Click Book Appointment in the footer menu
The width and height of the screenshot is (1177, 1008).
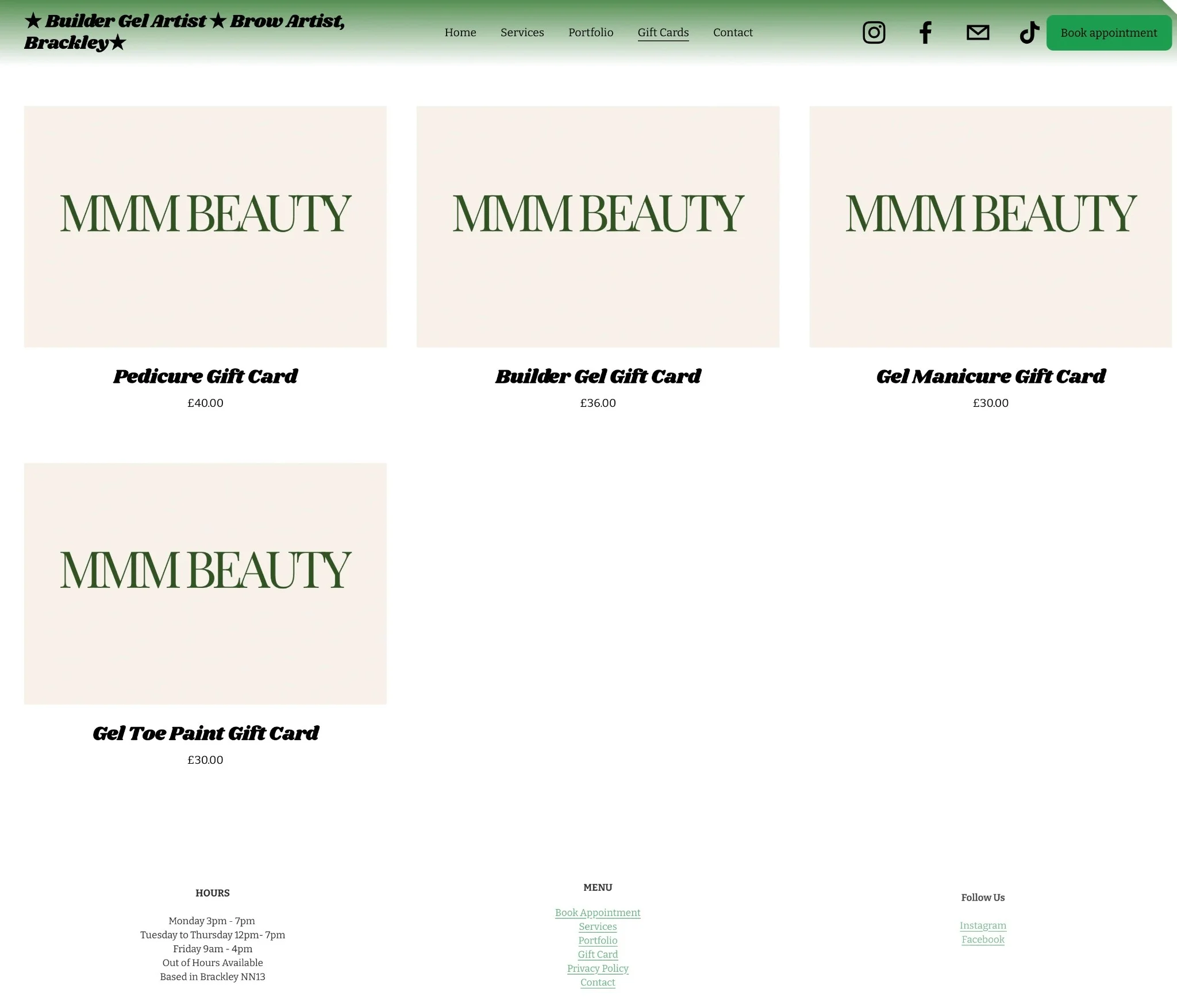(598, 913)
